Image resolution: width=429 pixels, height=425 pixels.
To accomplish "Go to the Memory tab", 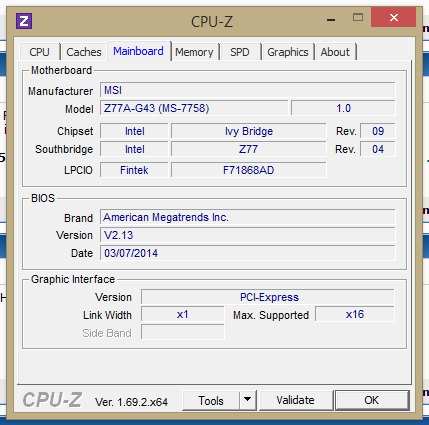I will pyautogui.click(x=194, y=52).
